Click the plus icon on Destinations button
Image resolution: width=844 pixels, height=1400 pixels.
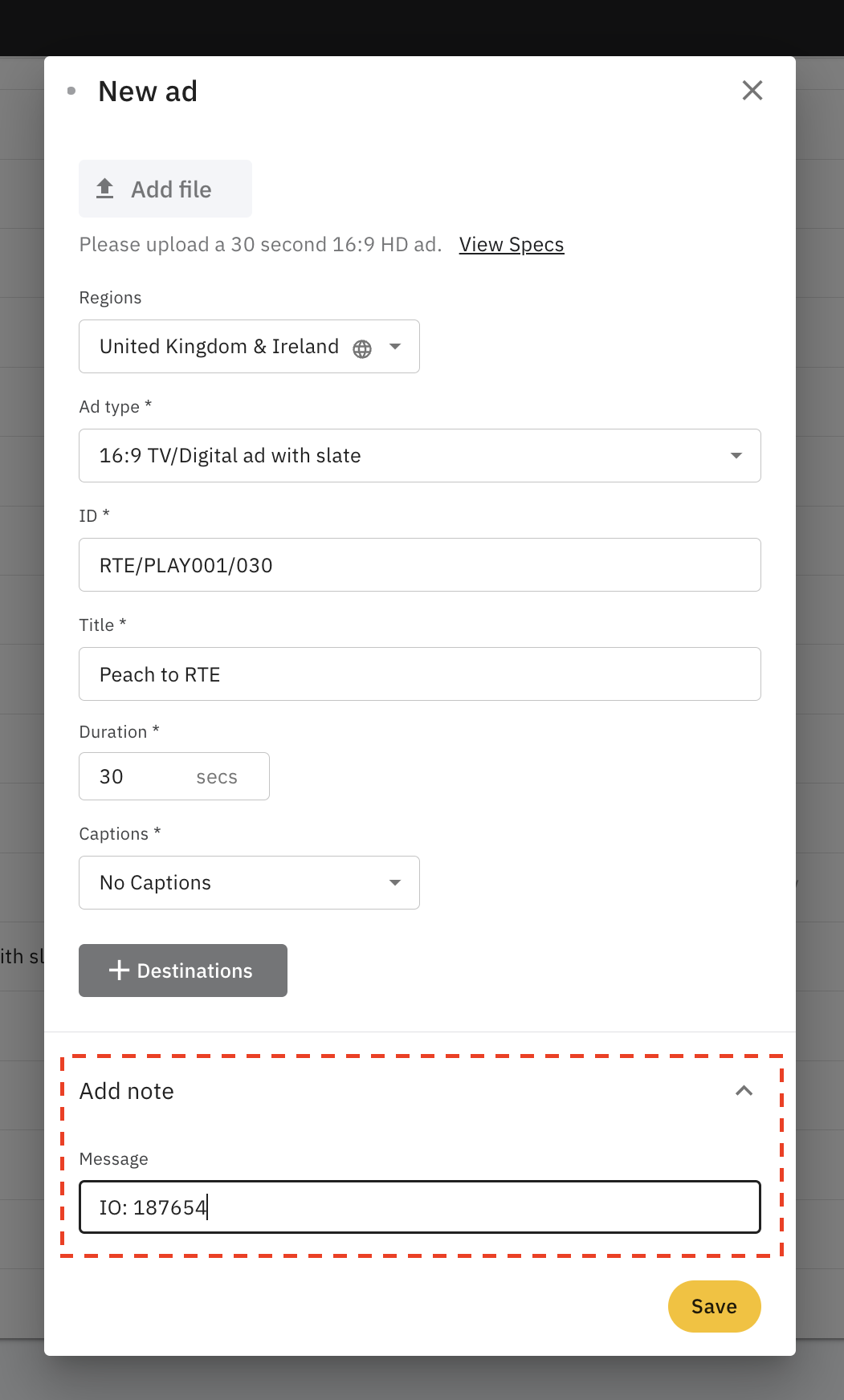click(118, 971)
